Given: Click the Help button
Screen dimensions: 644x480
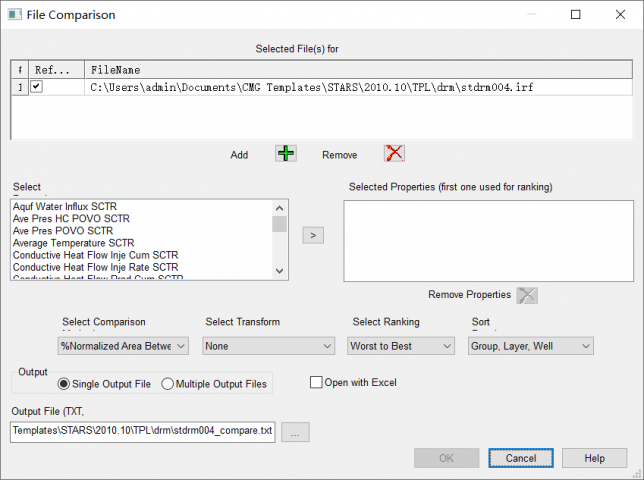Looking at the screenshot, I should point(594,458).
